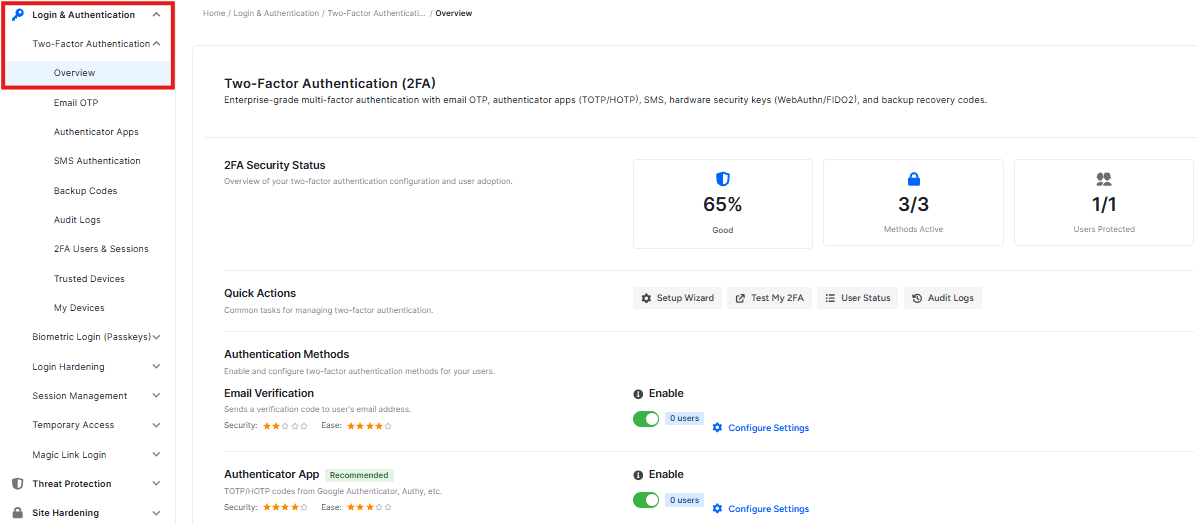Click the padlock icon above 3/3 Methods Active

[913, 179]
